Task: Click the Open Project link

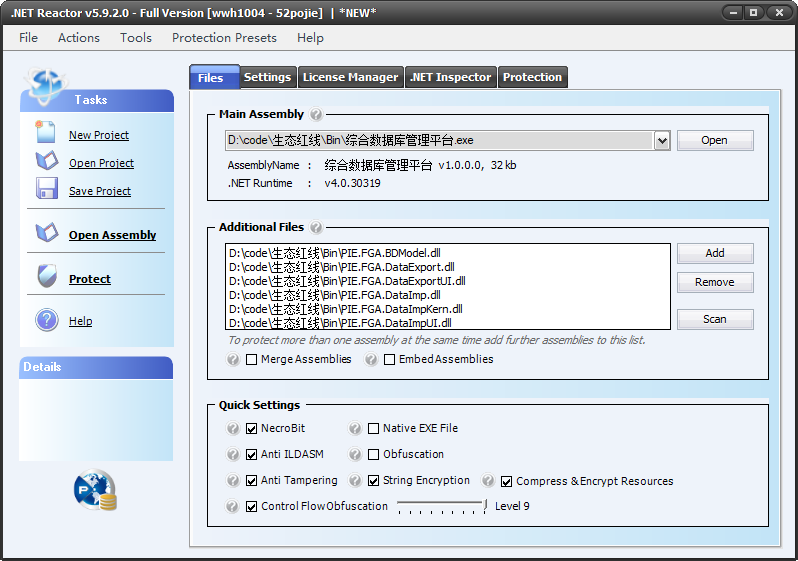Action: tap(101, 163)
